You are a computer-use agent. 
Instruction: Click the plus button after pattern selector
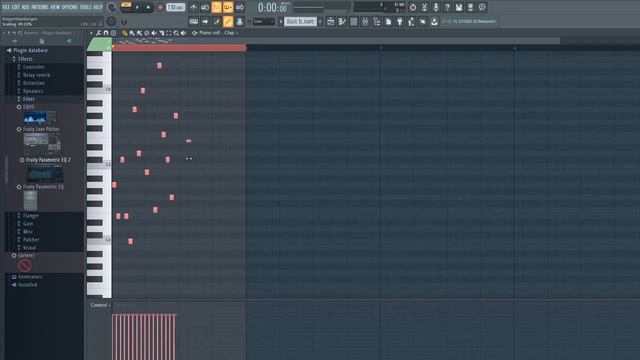[320, 21]
